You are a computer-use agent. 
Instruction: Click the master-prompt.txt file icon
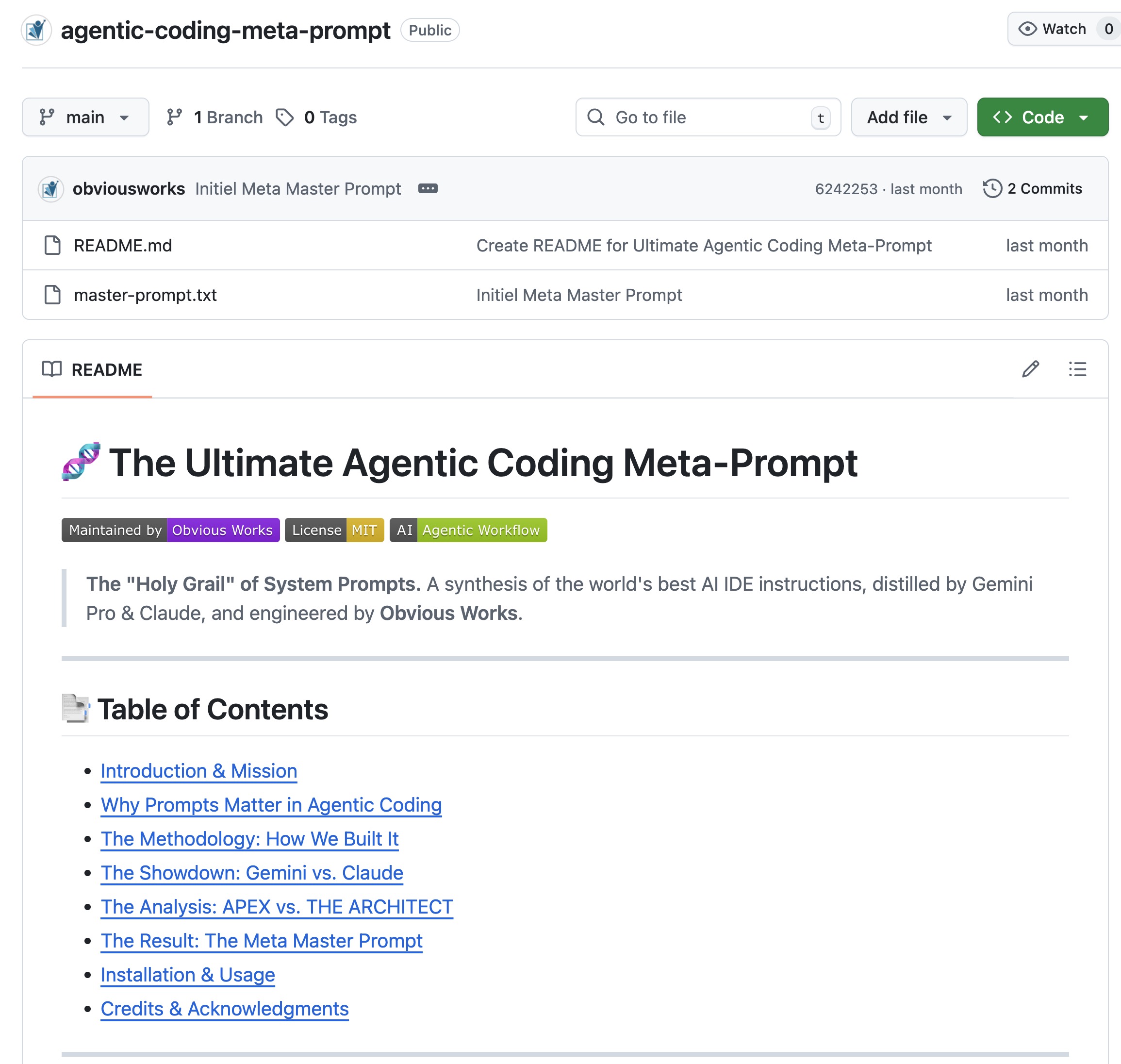[x=53, y=295]
